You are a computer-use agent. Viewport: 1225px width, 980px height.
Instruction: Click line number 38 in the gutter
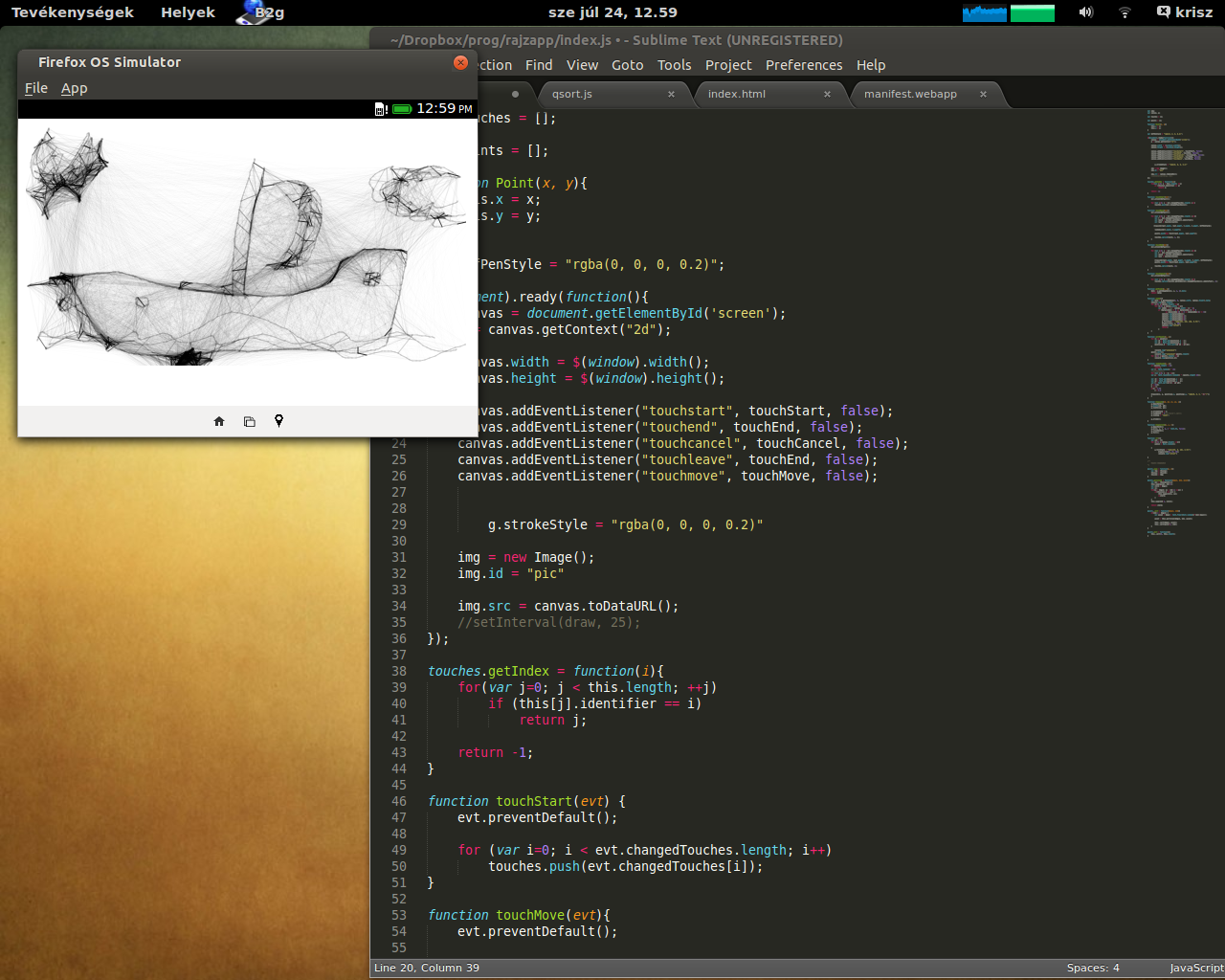[398, 671]
